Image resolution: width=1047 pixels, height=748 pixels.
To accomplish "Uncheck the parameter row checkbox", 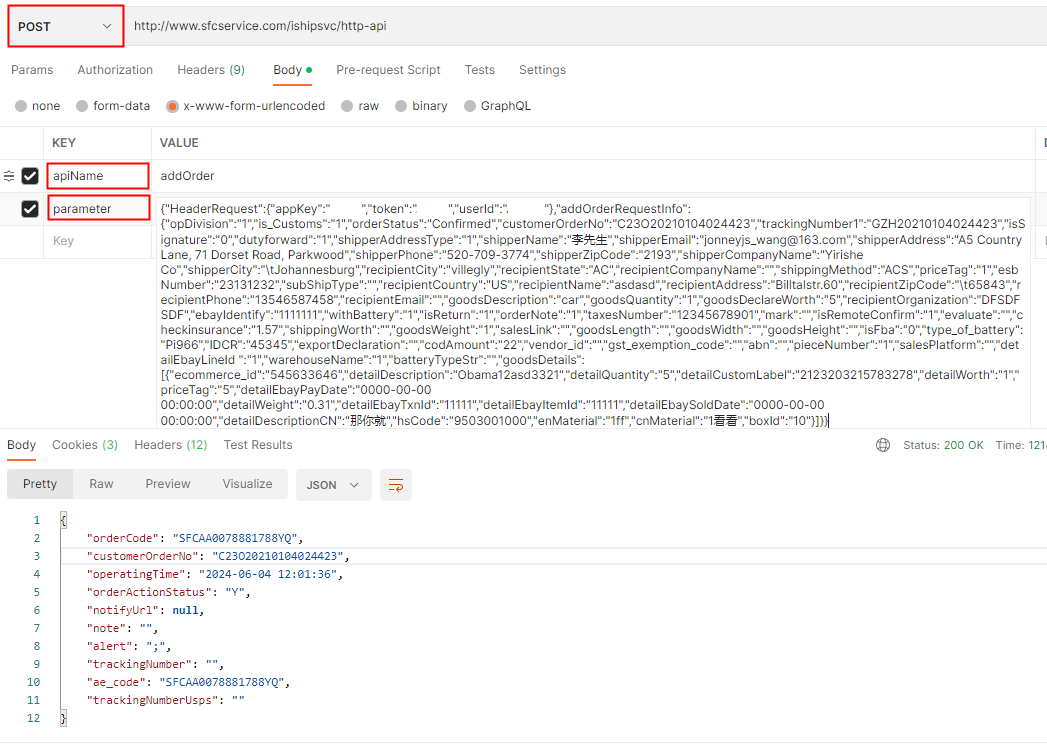I will [x=30, y=209].
